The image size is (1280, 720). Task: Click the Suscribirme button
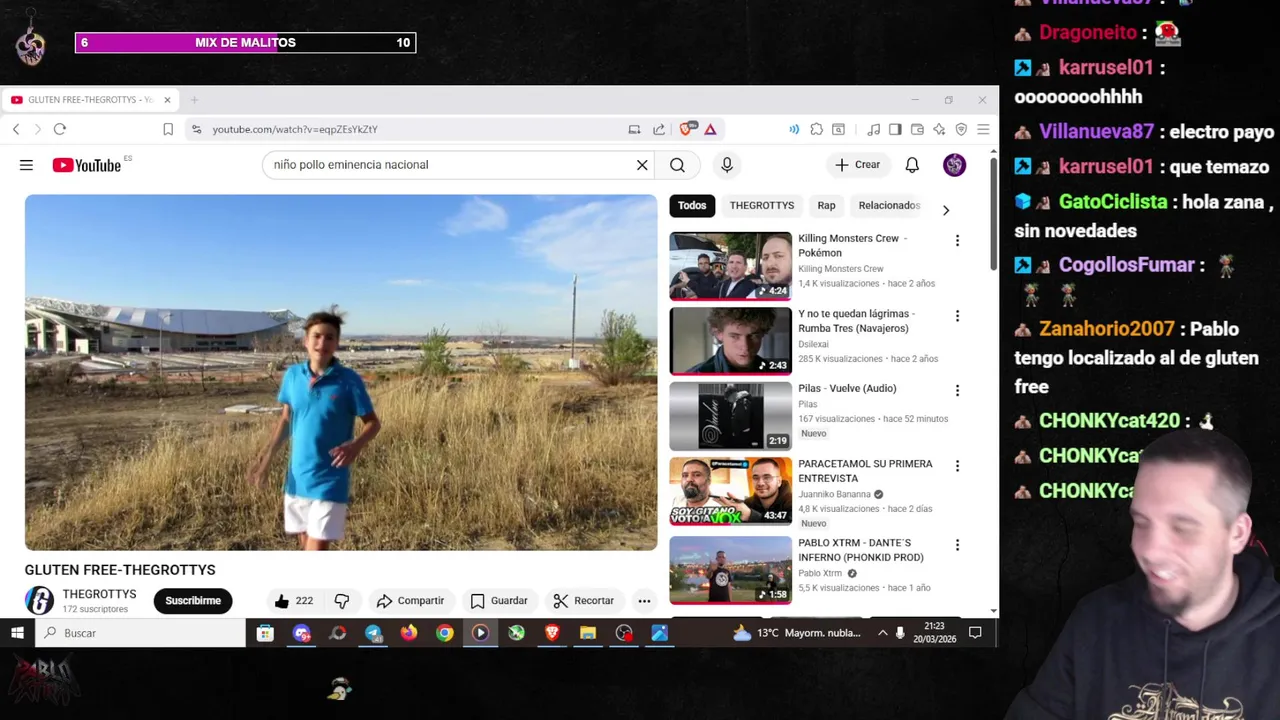click(193, 601)
